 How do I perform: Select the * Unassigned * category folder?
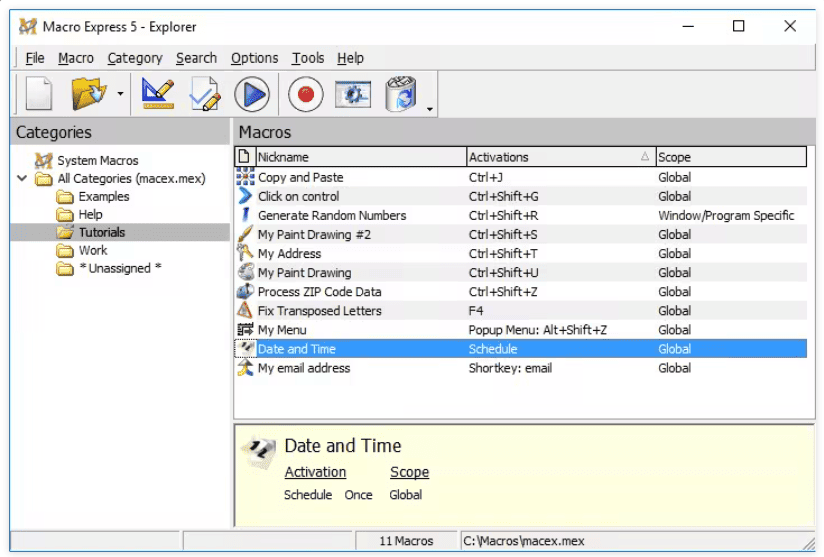120,268
